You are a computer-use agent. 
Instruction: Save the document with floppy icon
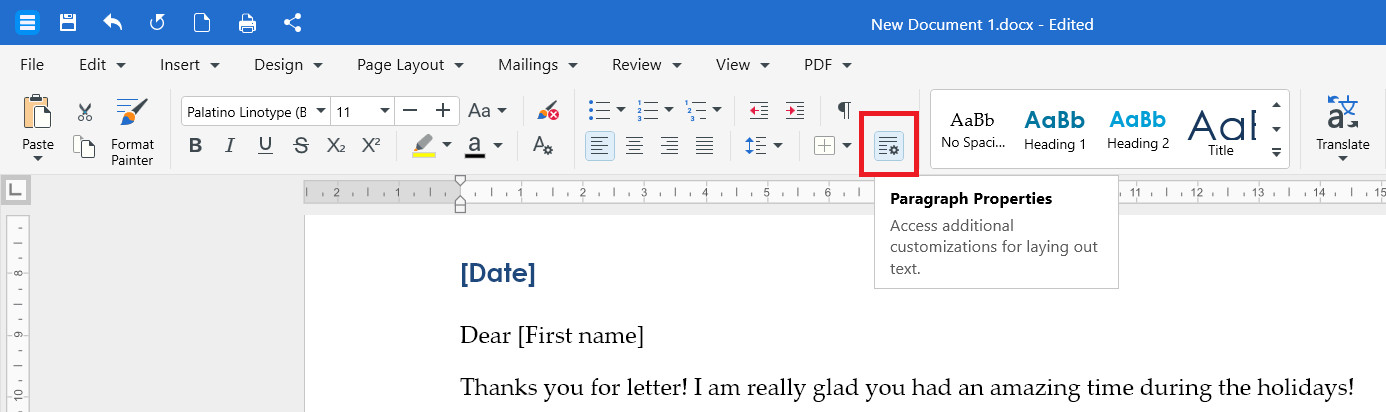pyautogui.click(x=68, y=22)
